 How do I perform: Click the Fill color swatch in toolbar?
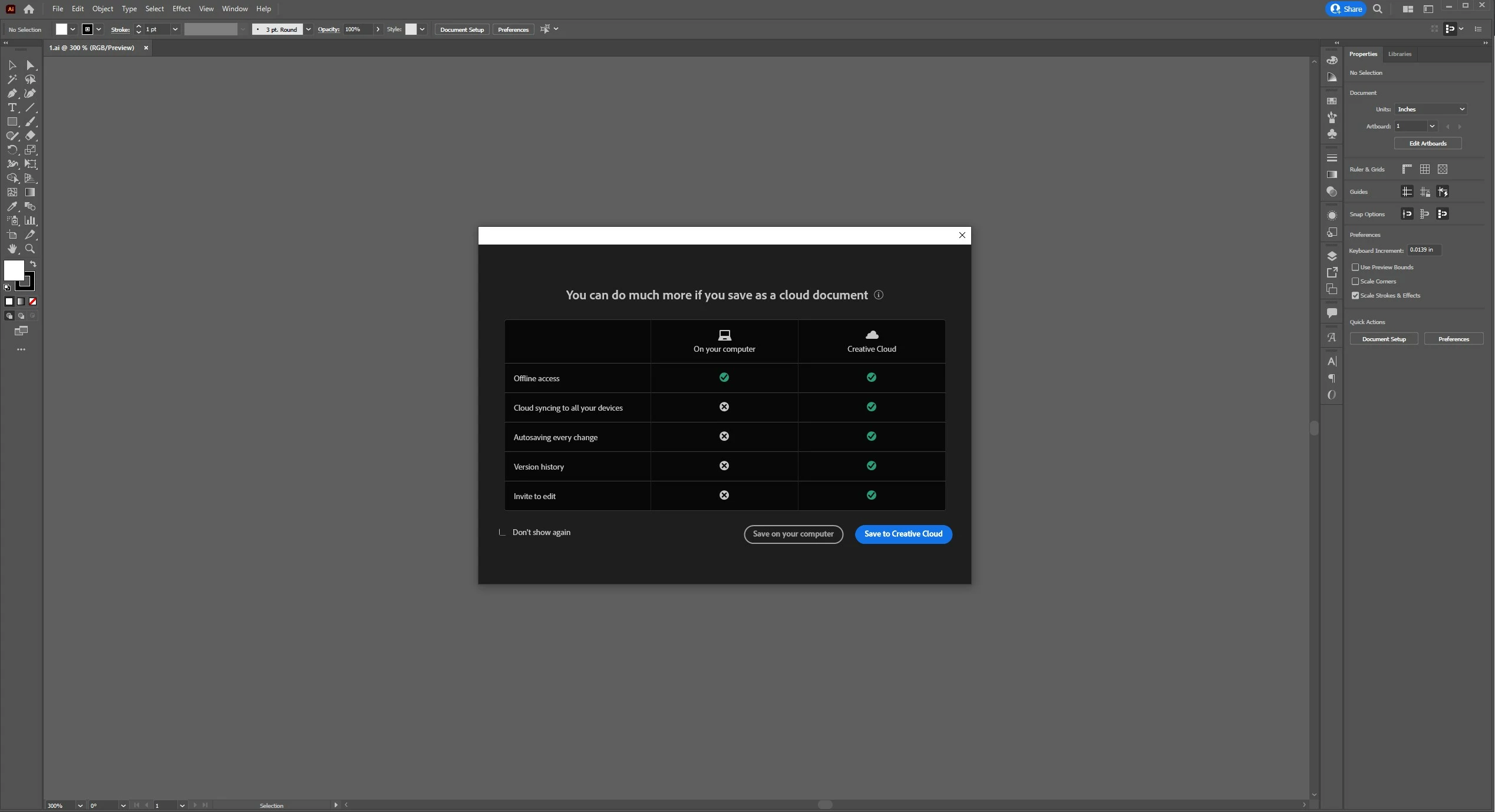click(14, 270)
